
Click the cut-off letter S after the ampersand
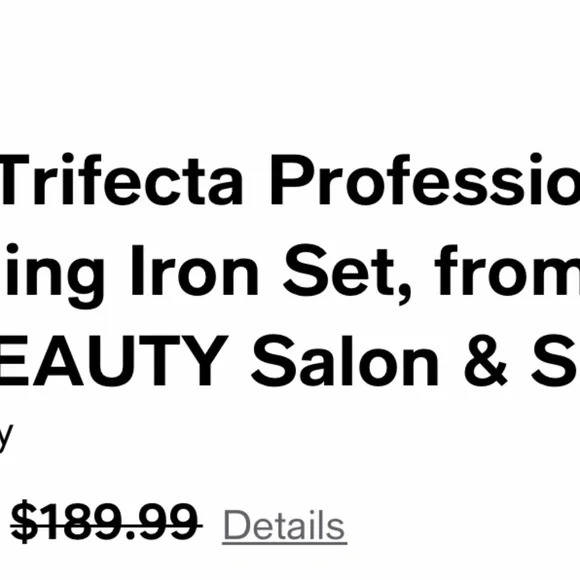(x=556, y=360)
